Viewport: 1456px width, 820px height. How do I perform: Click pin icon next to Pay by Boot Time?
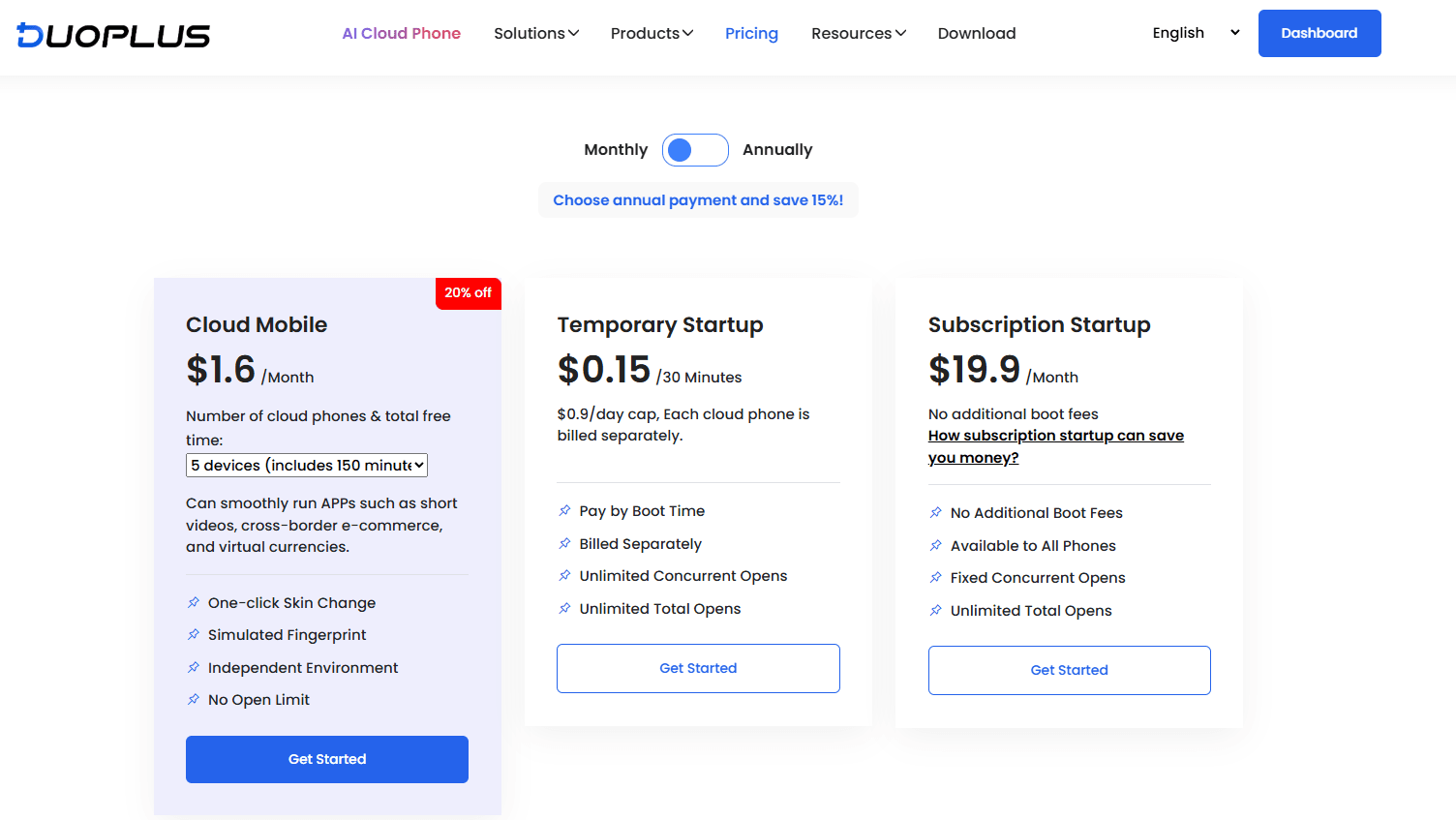point(564,511)
